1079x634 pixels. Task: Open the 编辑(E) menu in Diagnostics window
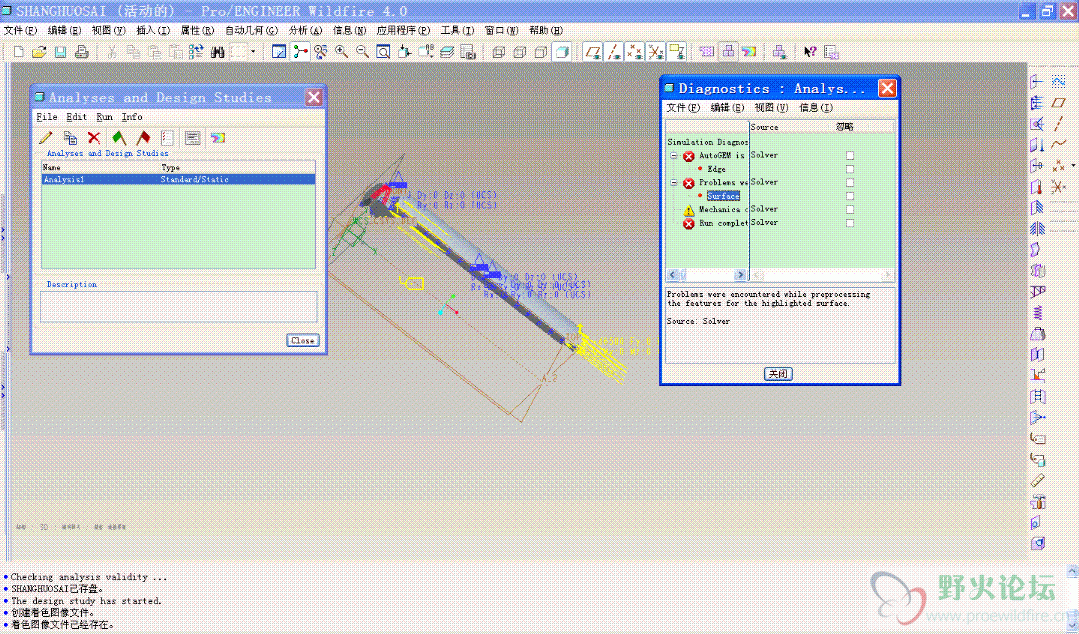pos(727,107)
